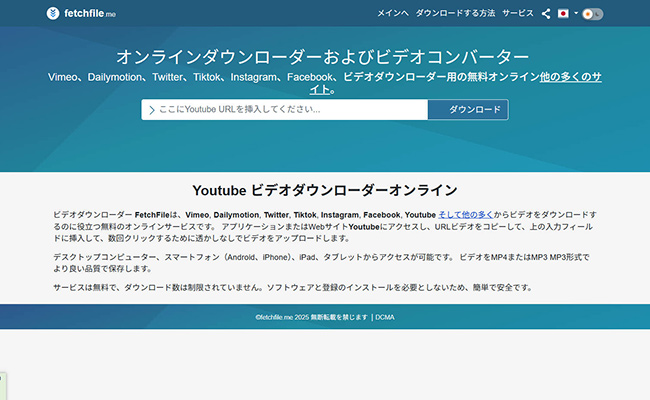Click Youtube ビデオダウンローダーオンライン heading
Screen dimensions: 650x400
pos(325,190)
